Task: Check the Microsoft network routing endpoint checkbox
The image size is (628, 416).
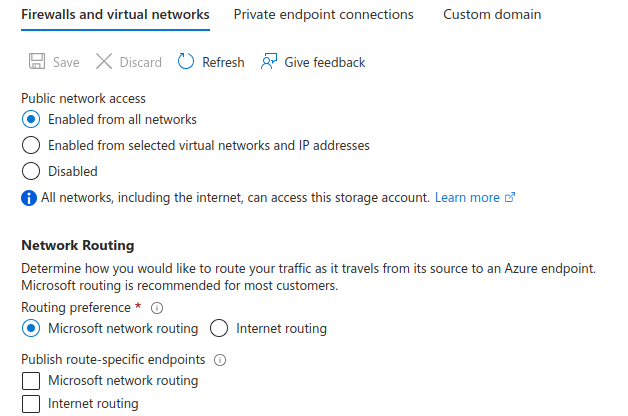Action: pyautogui.click(x=31, y=381)
